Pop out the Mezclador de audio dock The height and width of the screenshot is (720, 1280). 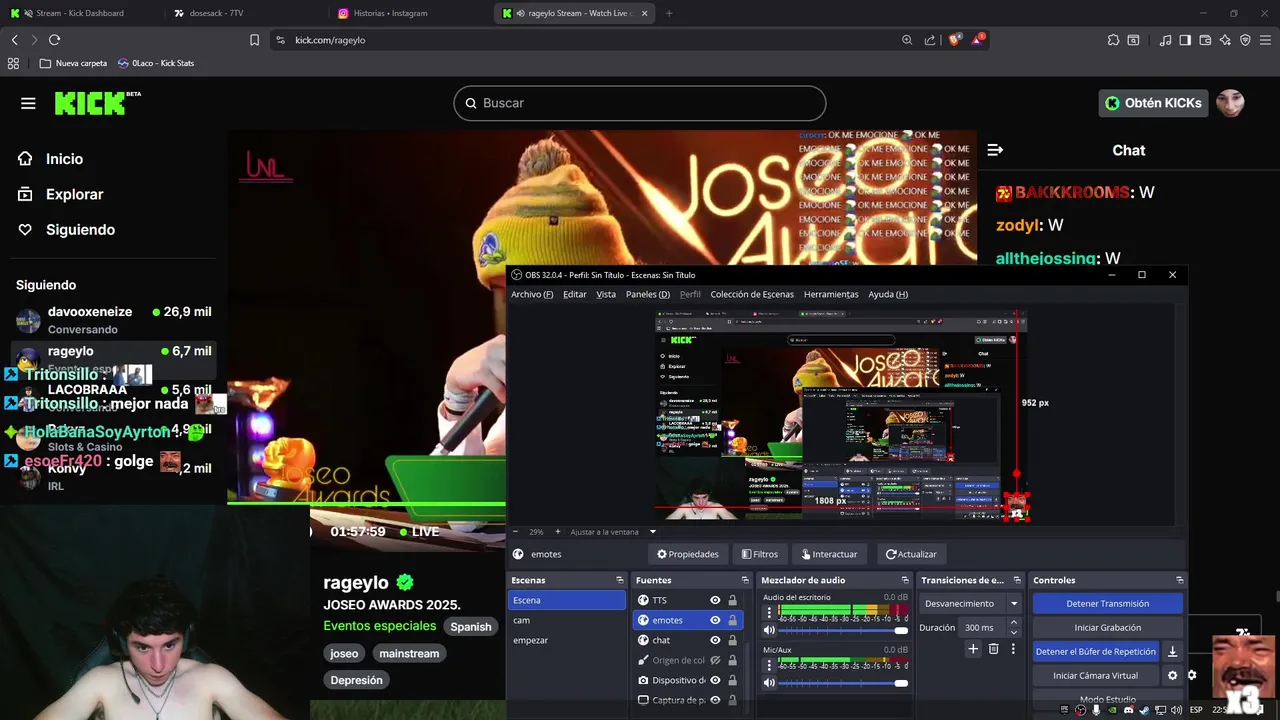point(905,580)
